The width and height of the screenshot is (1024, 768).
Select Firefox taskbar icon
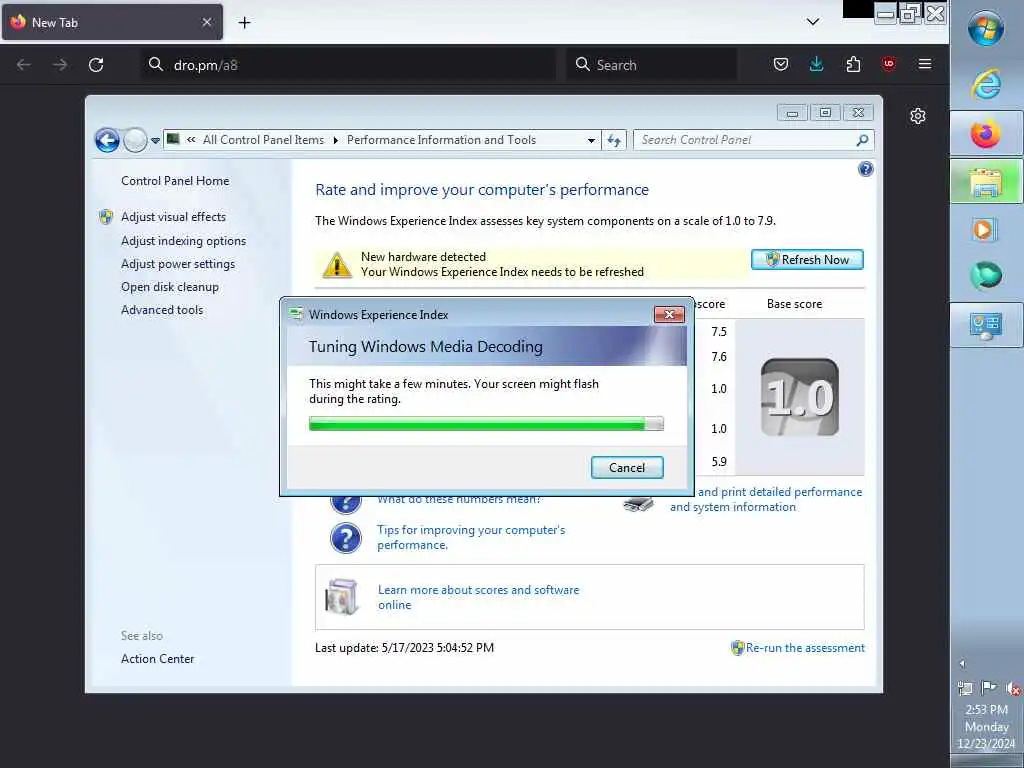(985, 134)
